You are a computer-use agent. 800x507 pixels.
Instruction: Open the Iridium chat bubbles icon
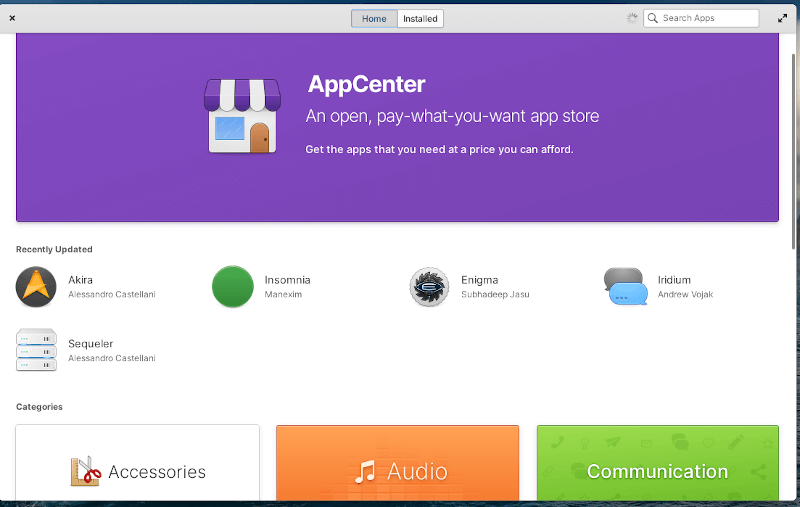tap(625, 287)
